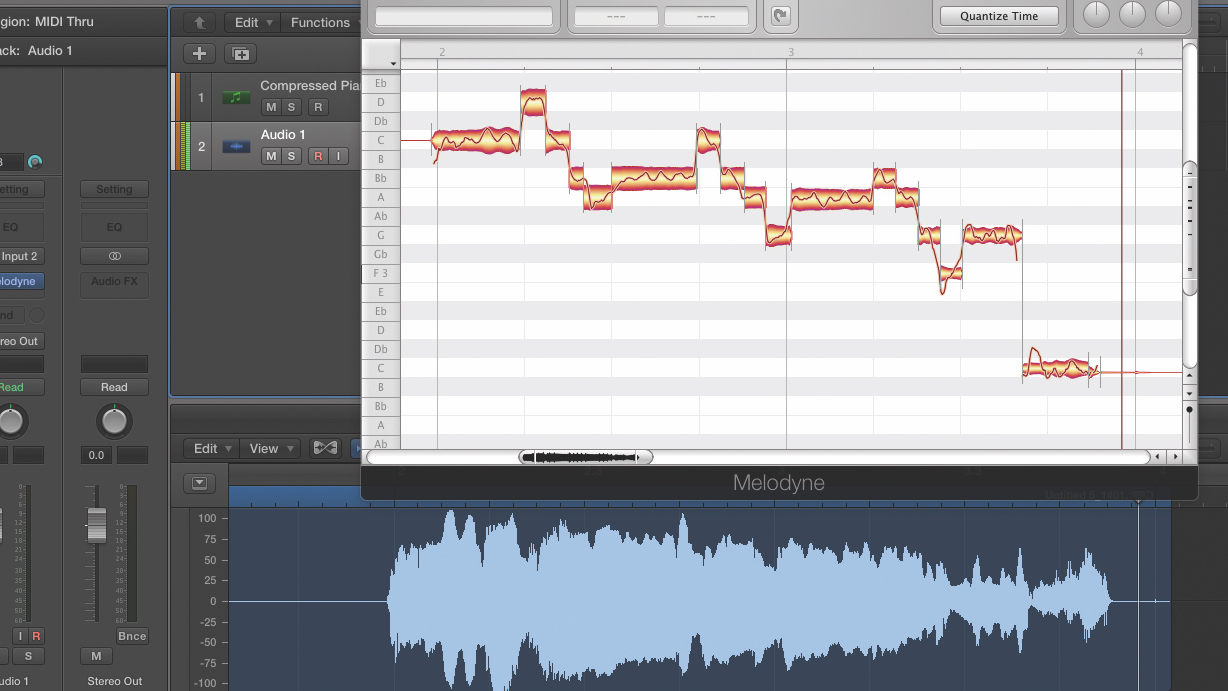Click the go-up arrow button beside Edit
1228x691 pixels.
199,22
